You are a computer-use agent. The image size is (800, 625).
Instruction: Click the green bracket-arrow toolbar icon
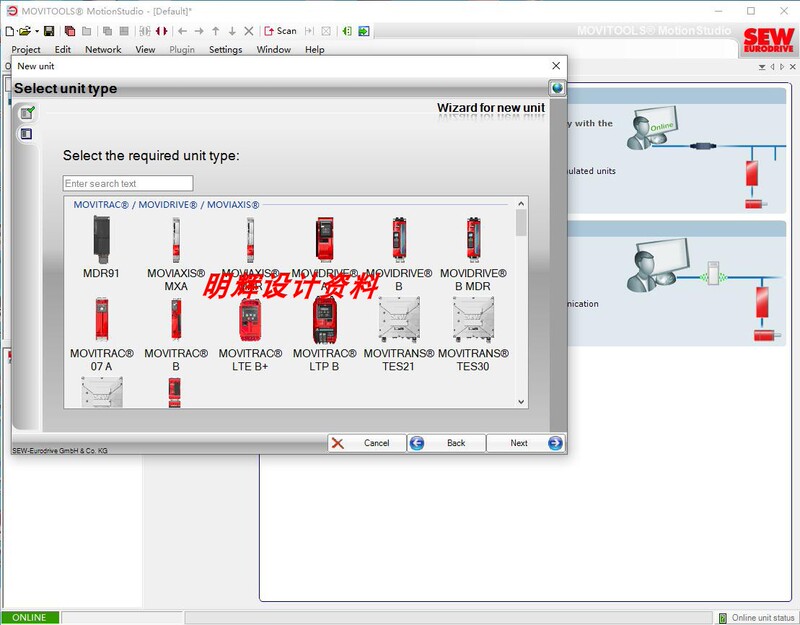(x=347, y=31)
